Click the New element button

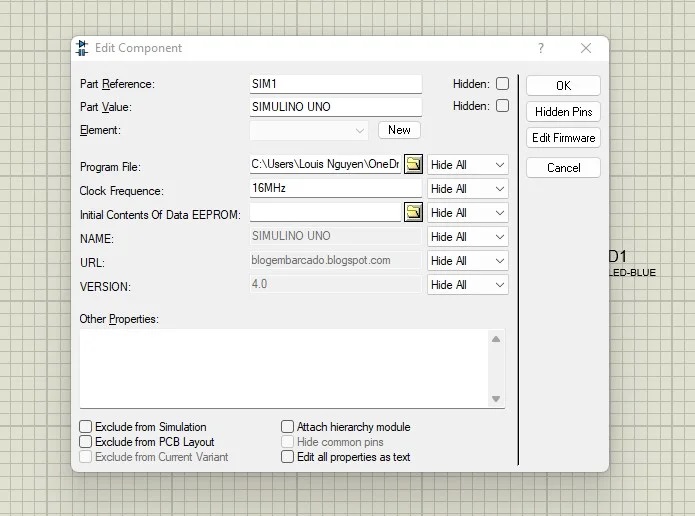pyautogui.click(x=399, y=130)
